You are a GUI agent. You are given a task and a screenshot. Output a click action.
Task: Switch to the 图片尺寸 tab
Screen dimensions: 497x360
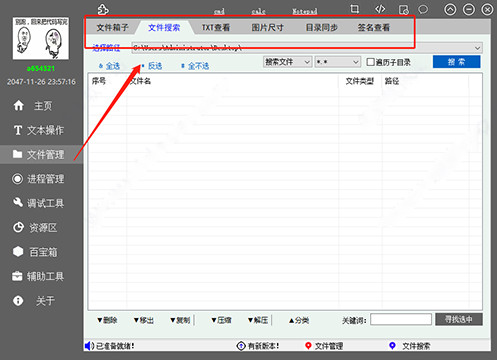[x=267, y=27]
